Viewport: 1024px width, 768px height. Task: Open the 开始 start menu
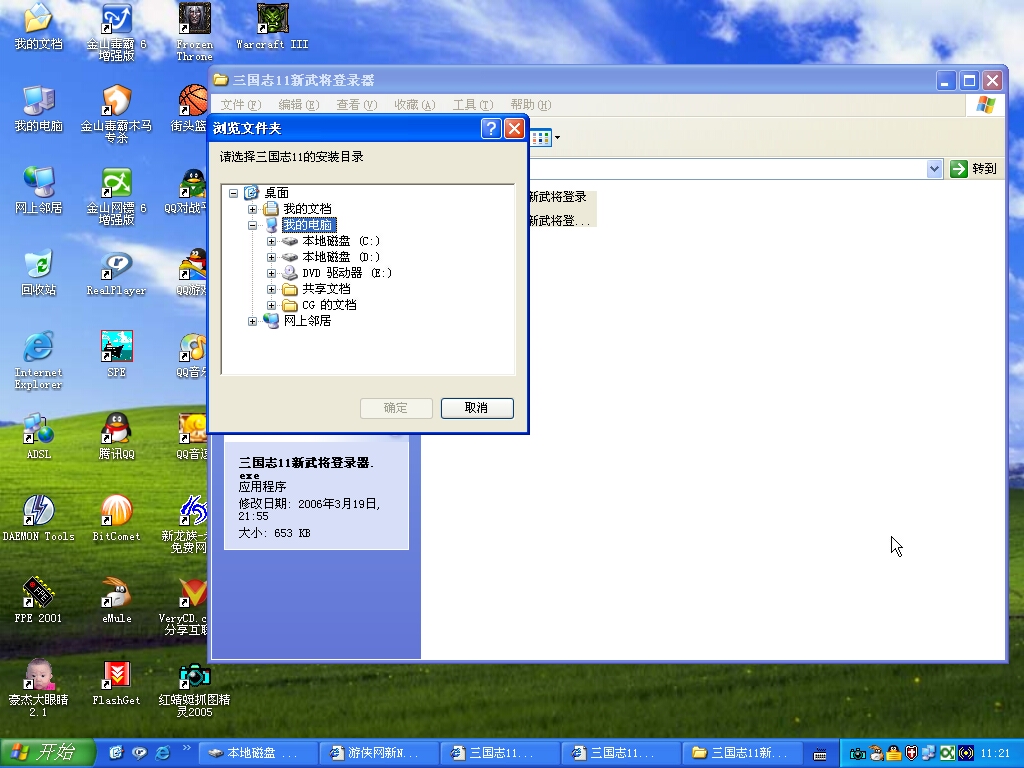(48, 753)
